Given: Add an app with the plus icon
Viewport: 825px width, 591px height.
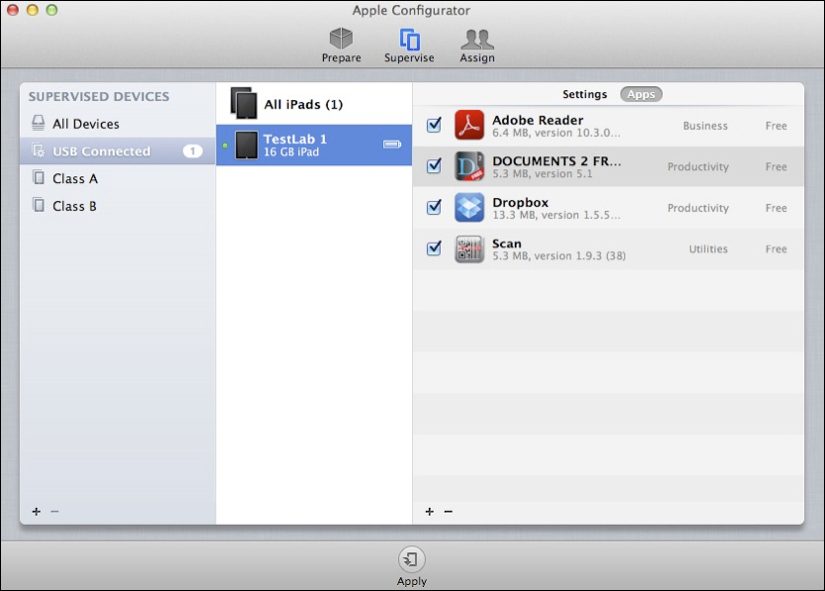Looking at the screenshot, I should tap(429, 511).
